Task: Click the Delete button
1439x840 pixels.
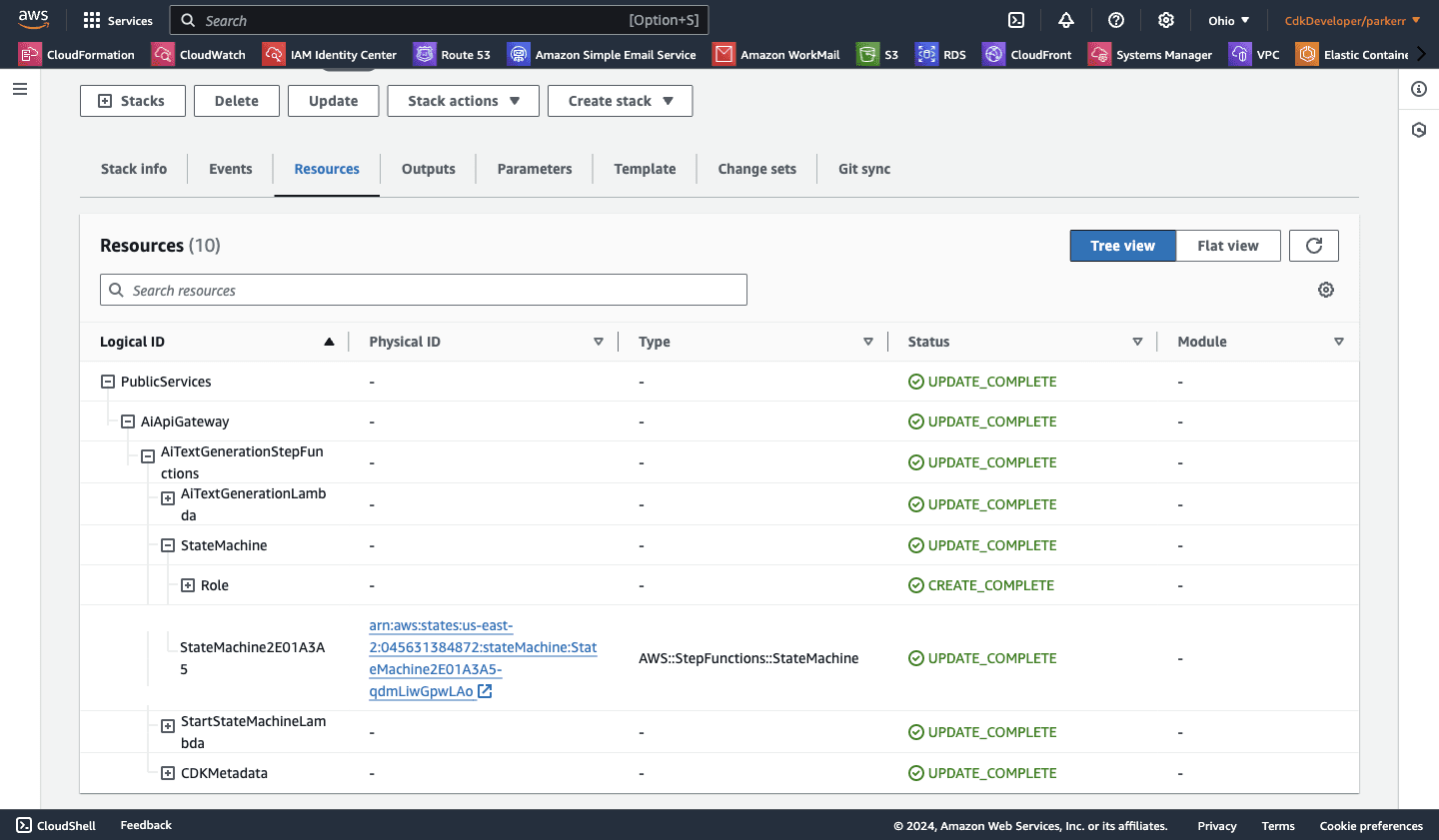Action: pyautogui.click(x=237, y=101)
